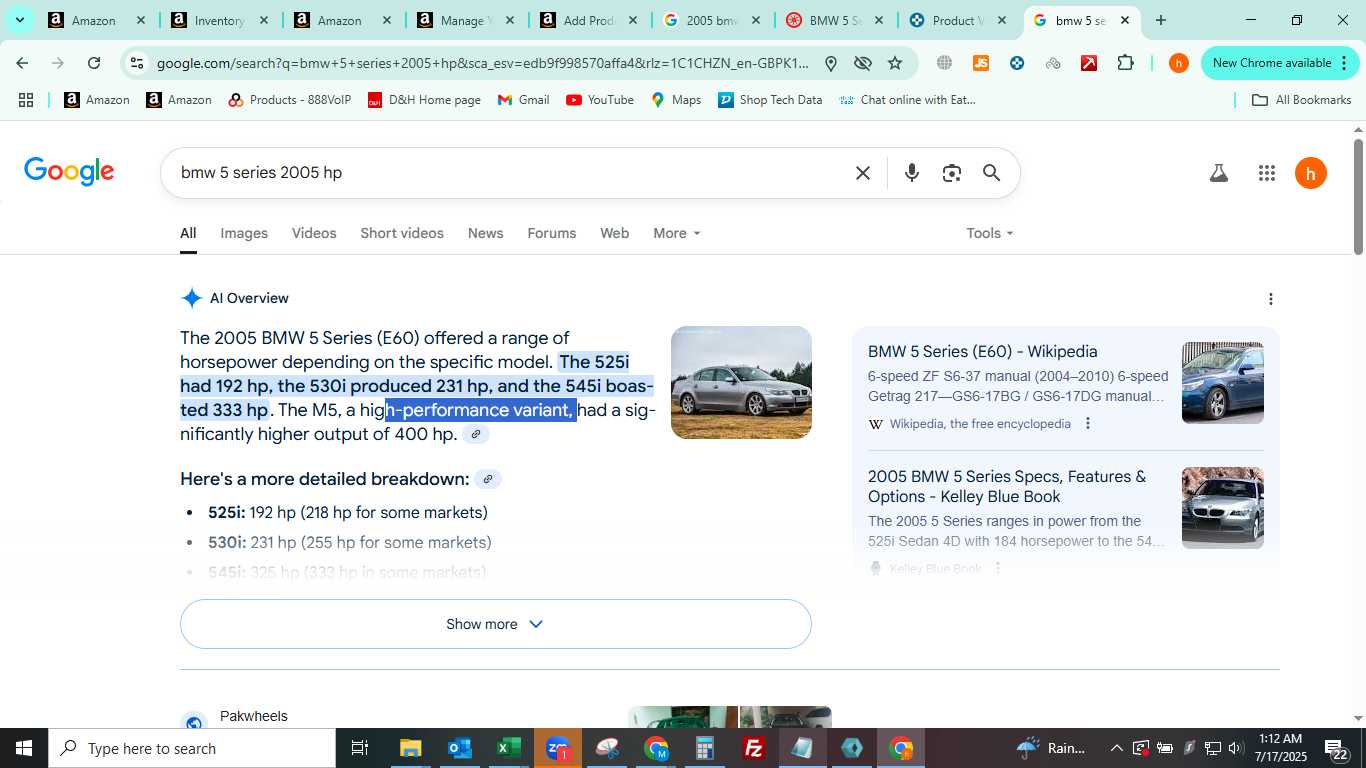Expand the More search filters dropdown

[x=677, y=233]
